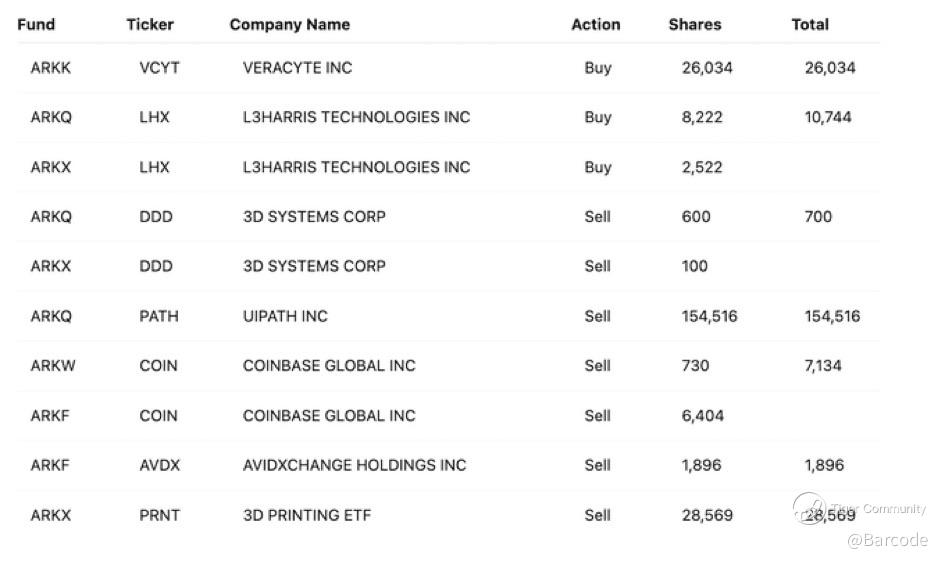This screenshot has height=561, width=945.
Task: Sort by the Ticker column header
Action: 150,24
